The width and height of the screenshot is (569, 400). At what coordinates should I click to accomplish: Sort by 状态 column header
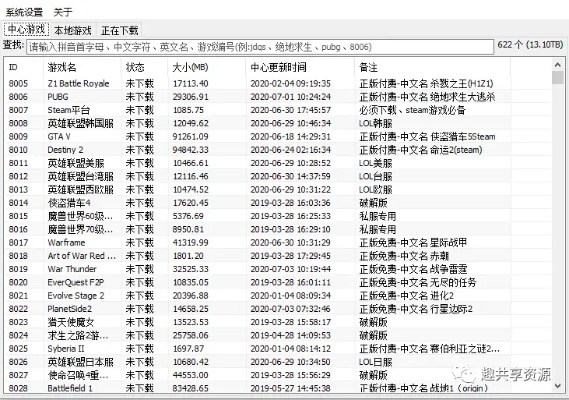point(145,67)
